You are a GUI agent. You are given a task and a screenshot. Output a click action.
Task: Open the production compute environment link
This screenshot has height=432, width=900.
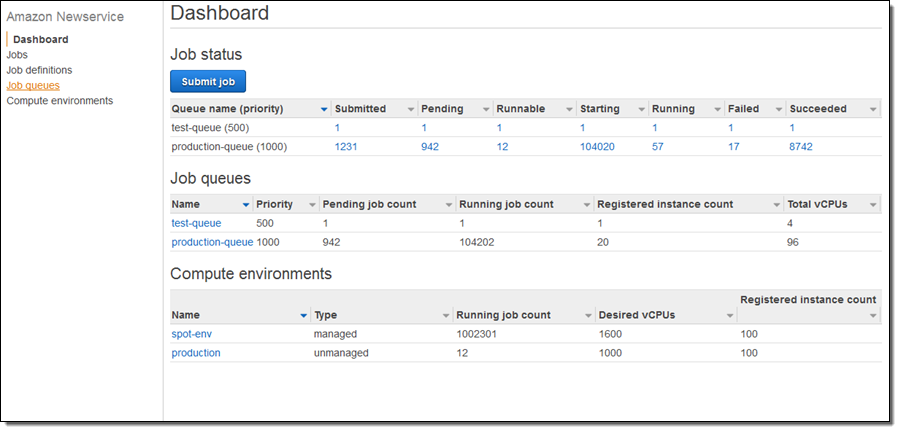coord(196,353)
